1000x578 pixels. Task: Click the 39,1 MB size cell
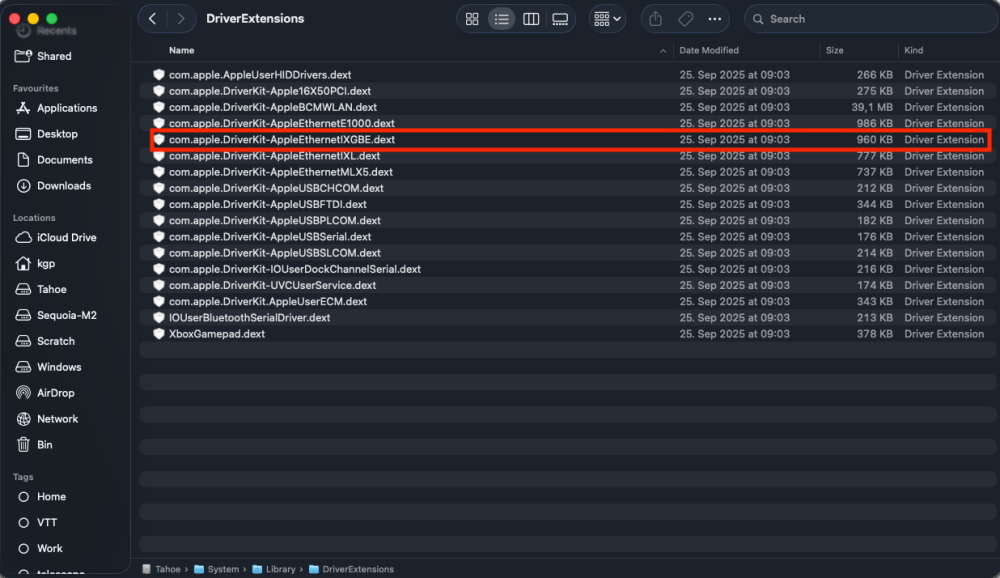coord(872,107)
